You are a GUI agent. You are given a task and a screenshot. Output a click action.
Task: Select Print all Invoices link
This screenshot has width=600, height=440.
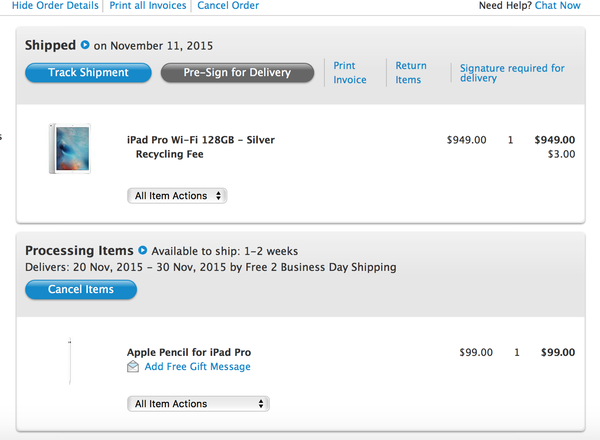[148, 5]
